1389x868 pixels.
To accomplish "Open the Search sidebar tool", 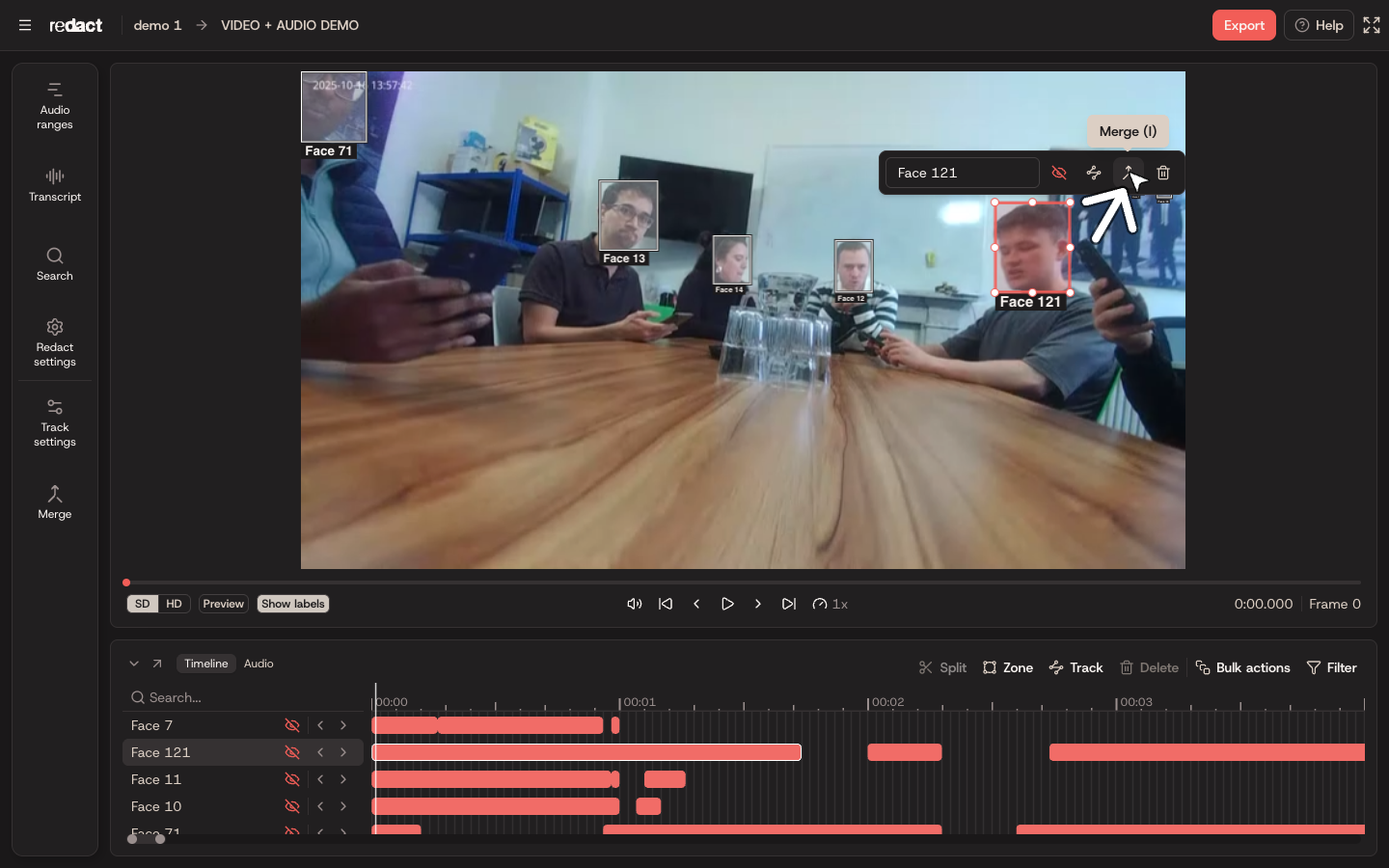I will click(55, 264).
